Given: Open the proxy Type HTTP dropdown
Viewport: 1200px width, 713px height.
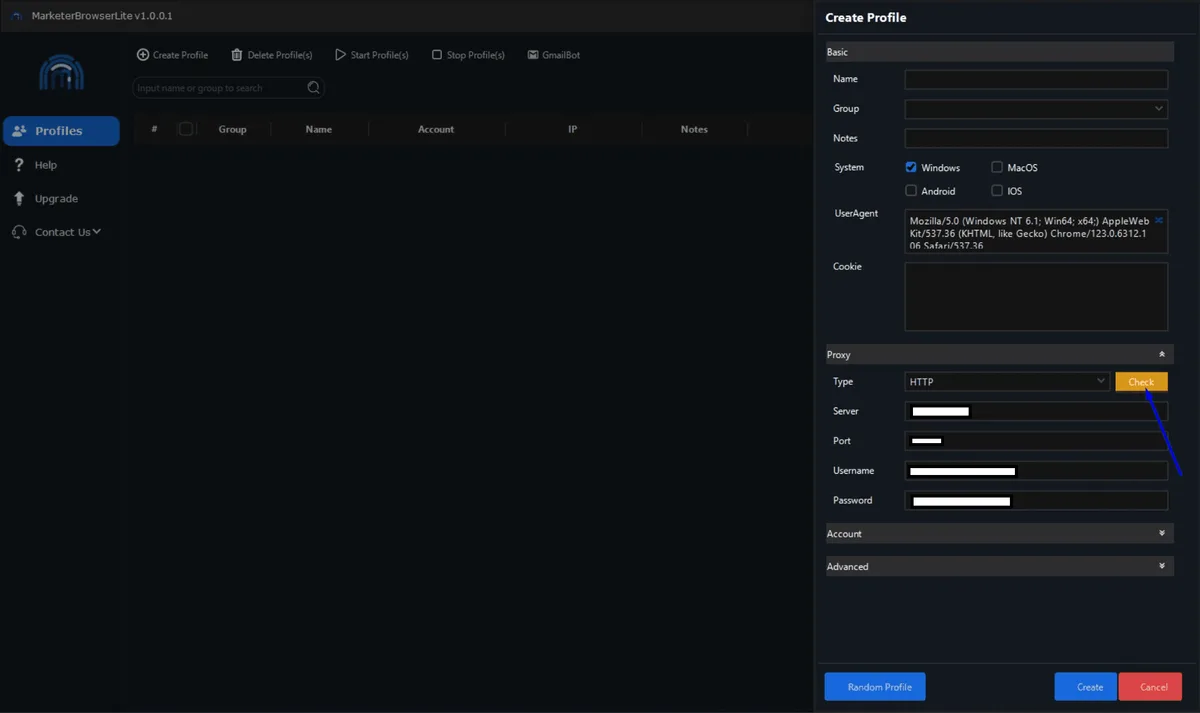Looking at the screenshot, I should pyautogui.click(x=1007, y=381).
